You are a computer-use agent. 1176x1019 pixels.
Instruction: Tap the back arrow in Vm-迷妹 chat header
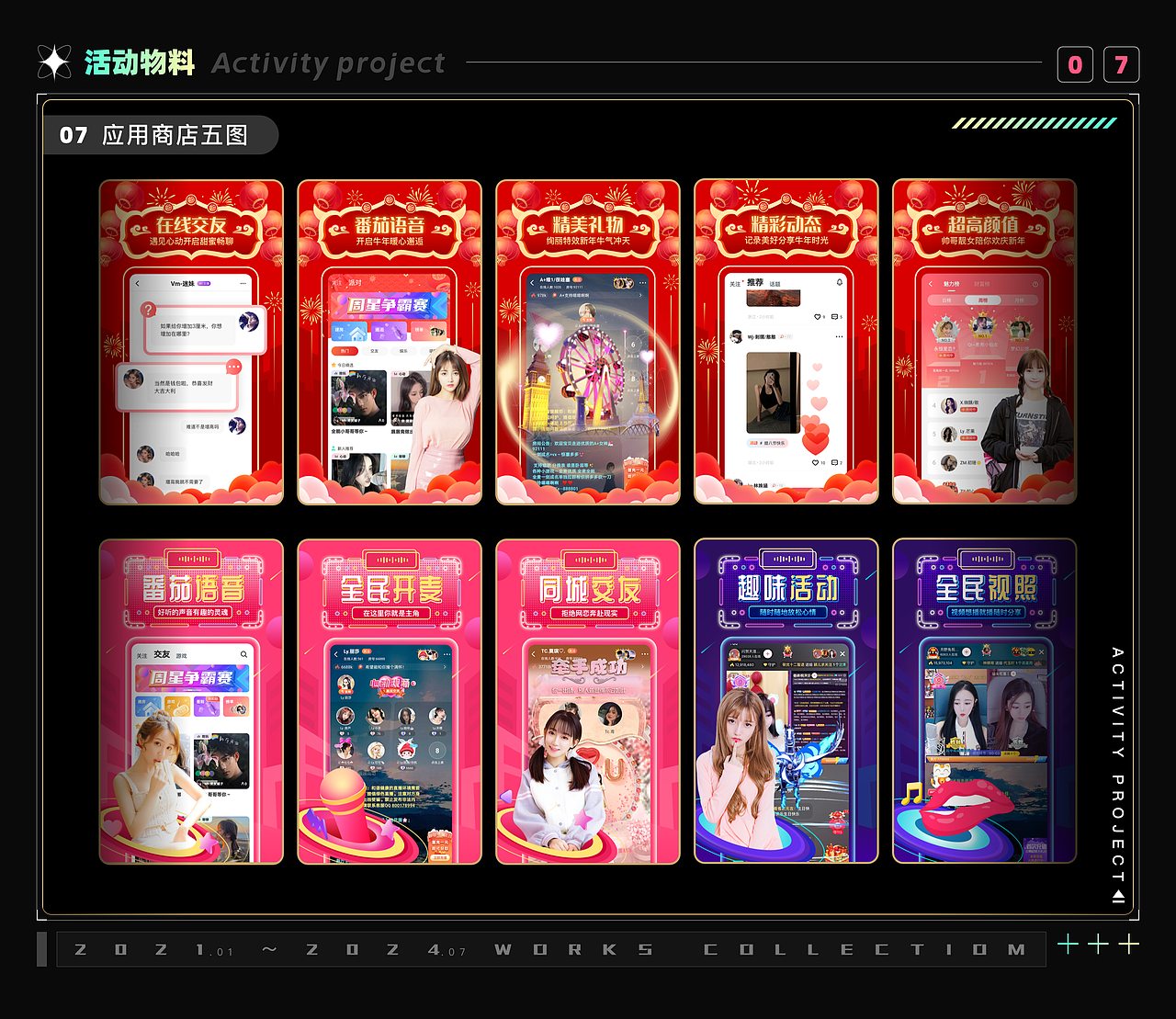(x=138, y=284)
